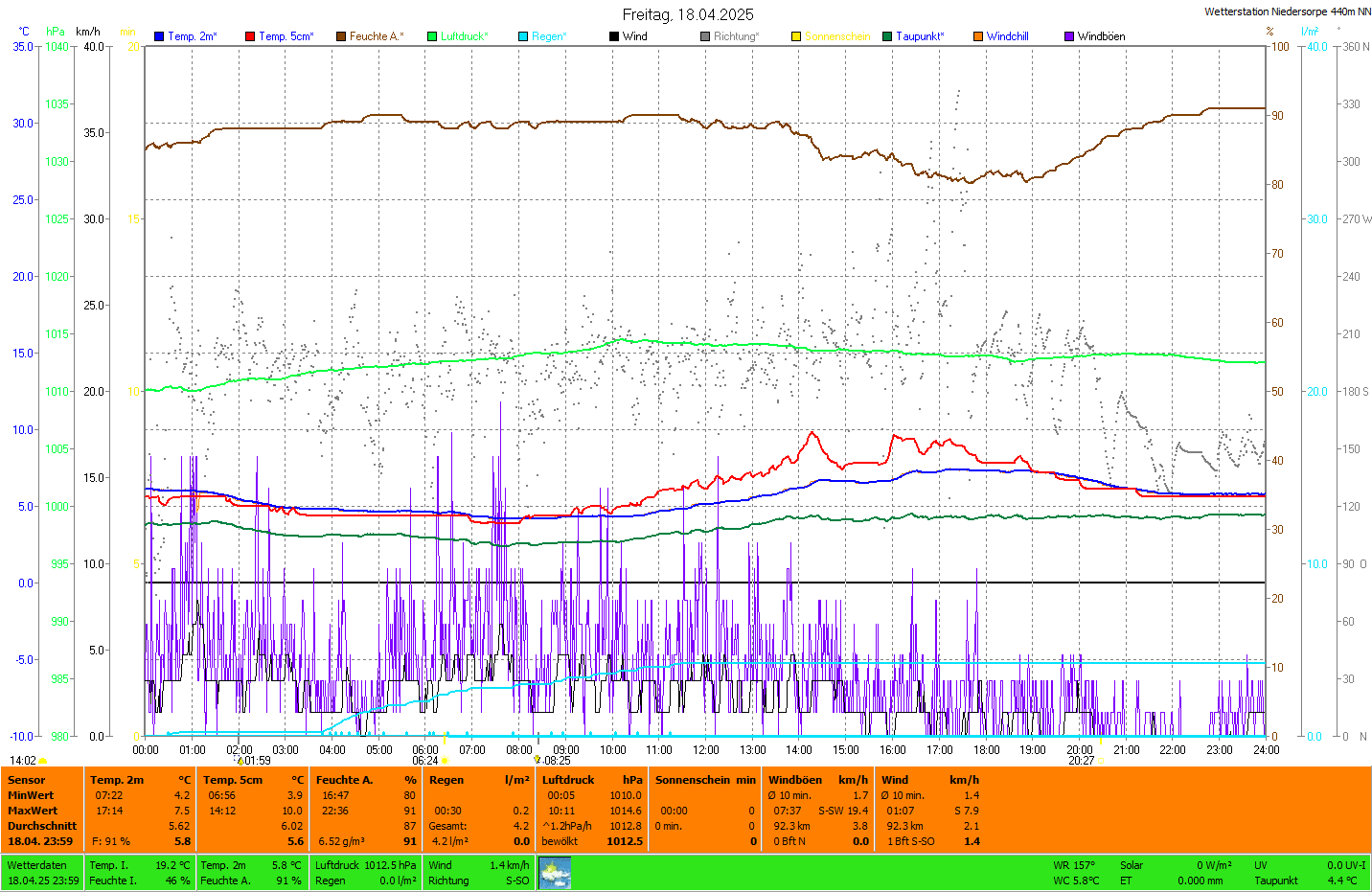The image size is (1372, 892).
Task: Click the 12:00 time axis label
Action: (x=706, y=750)
